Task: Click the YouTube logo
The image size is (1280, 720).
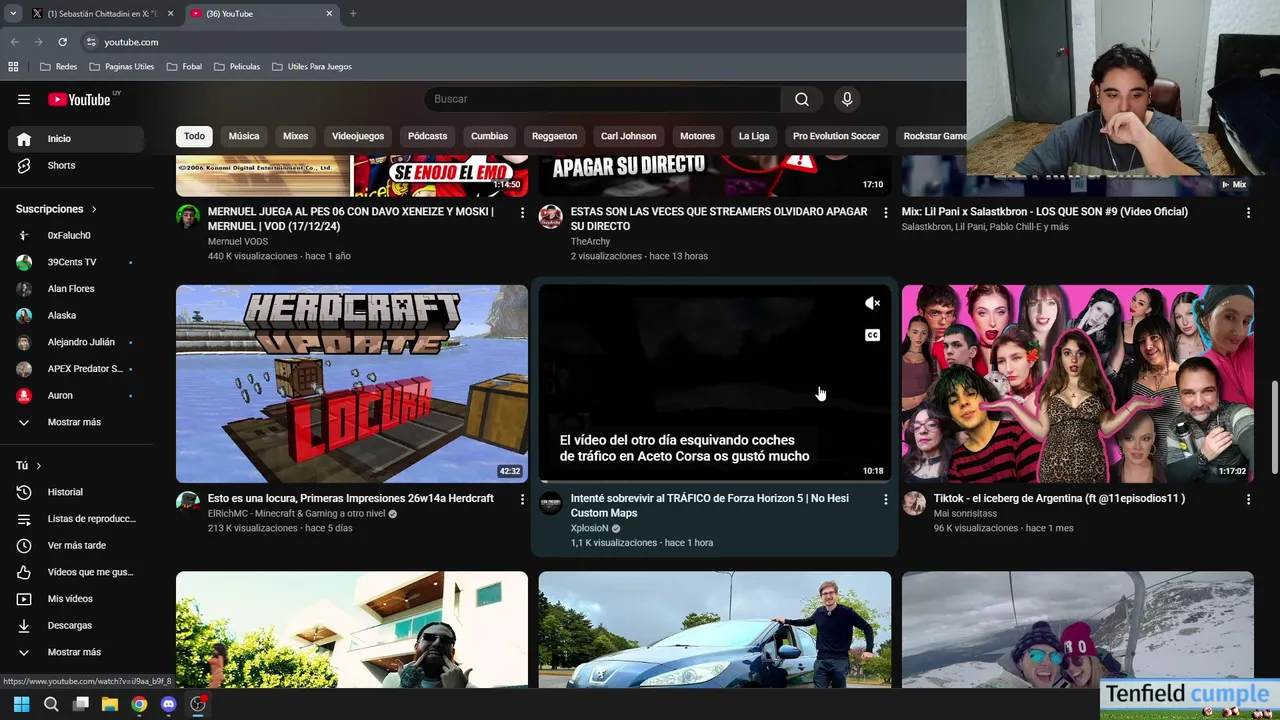Action: pos(79,99)
